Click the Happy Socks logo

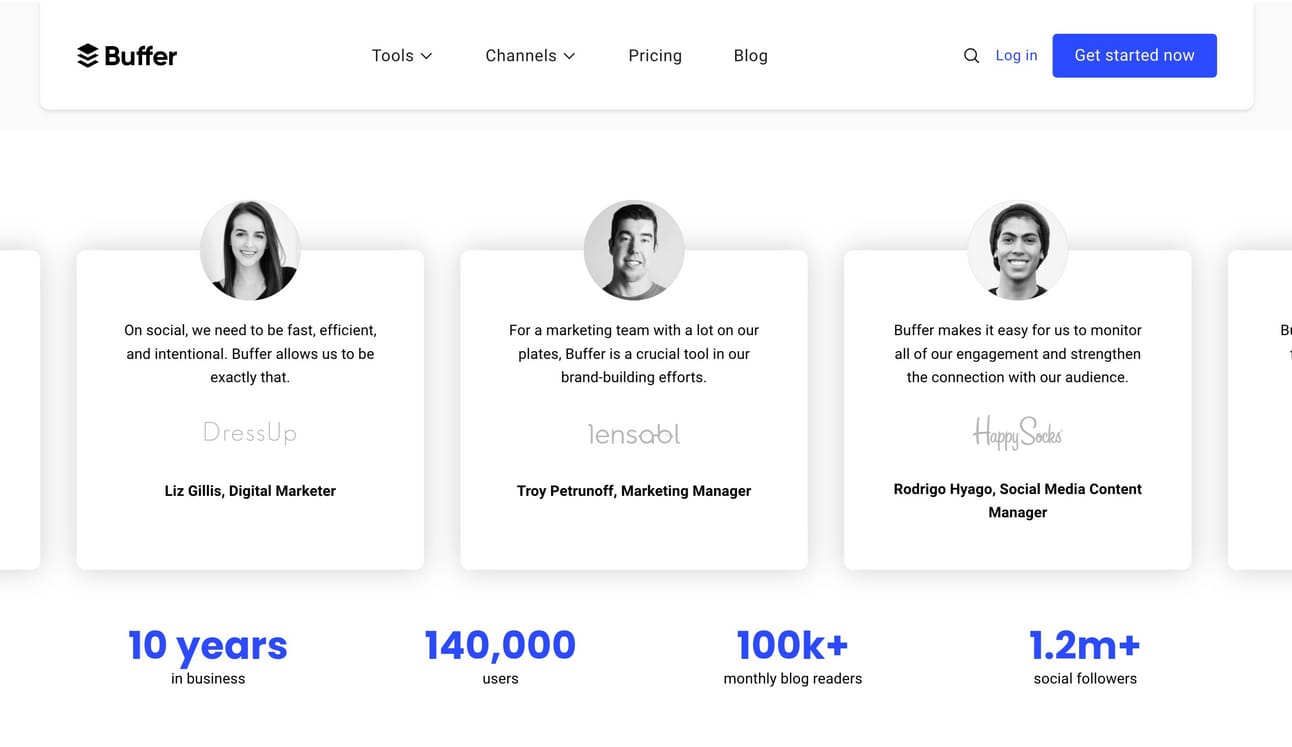click(1018, 433)
